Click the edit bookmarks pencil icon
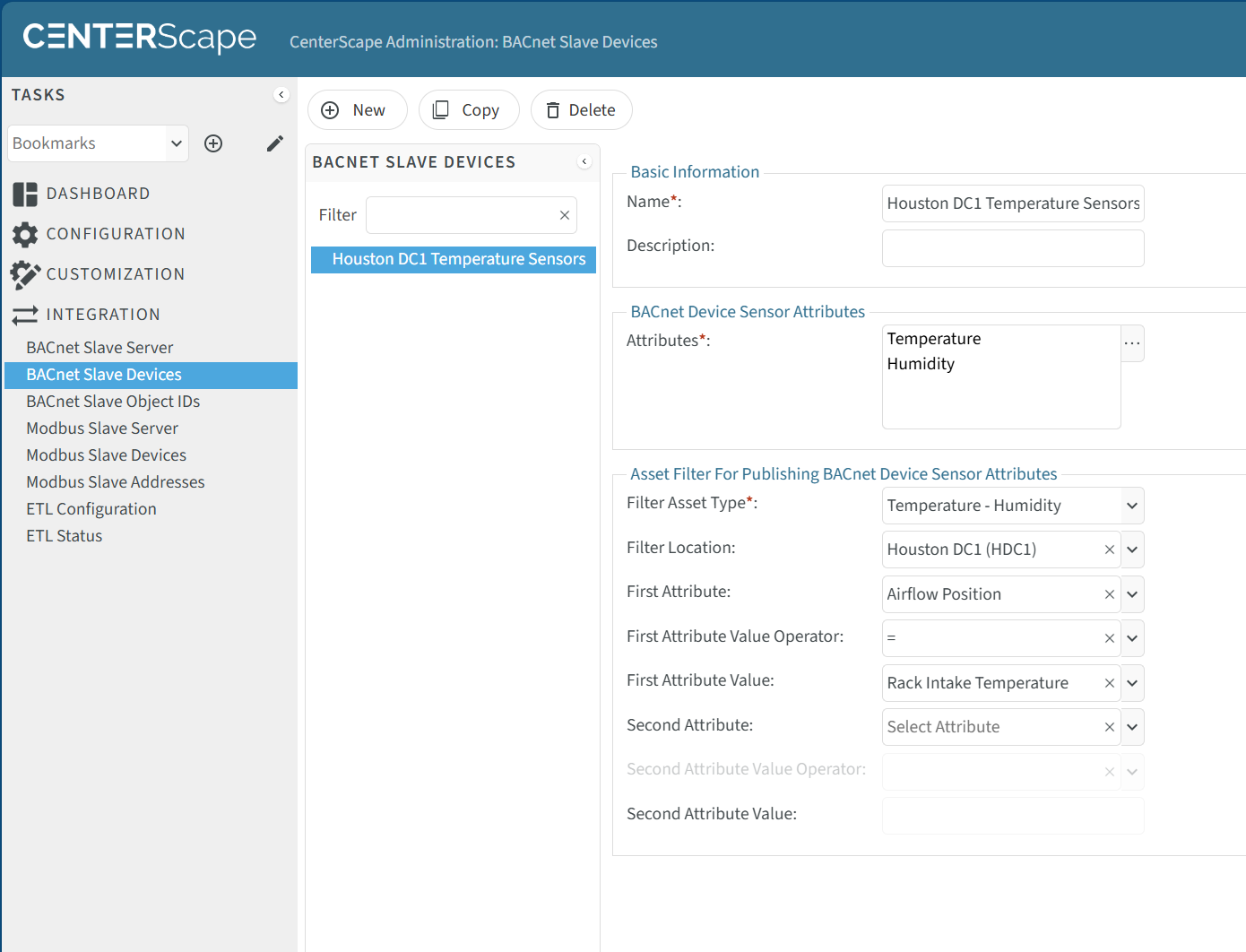The width and height of the screenshot is (1246, 952). point(275,143)
